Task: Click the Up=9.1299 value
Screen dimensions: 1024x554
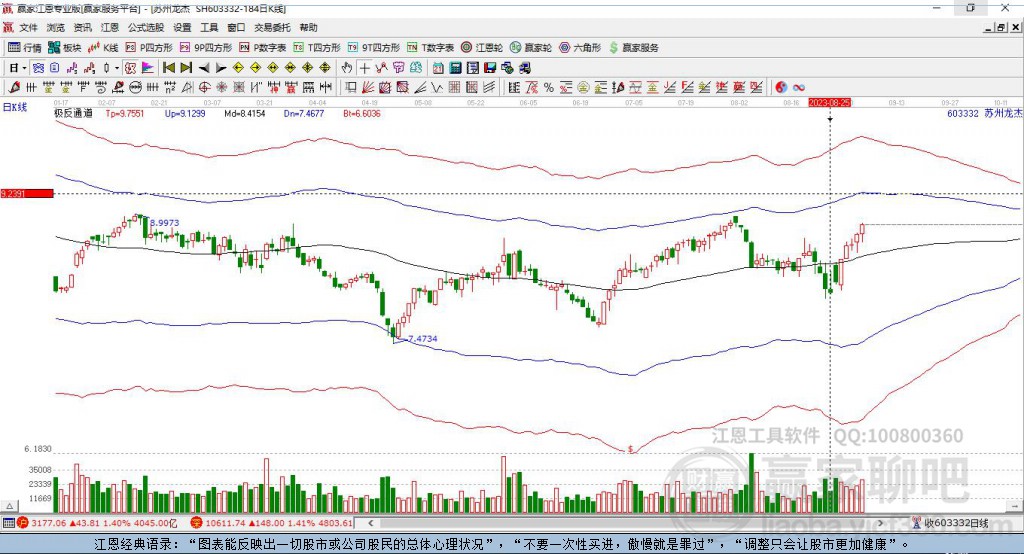Action: pyautogui.click(x=185, y=113)
